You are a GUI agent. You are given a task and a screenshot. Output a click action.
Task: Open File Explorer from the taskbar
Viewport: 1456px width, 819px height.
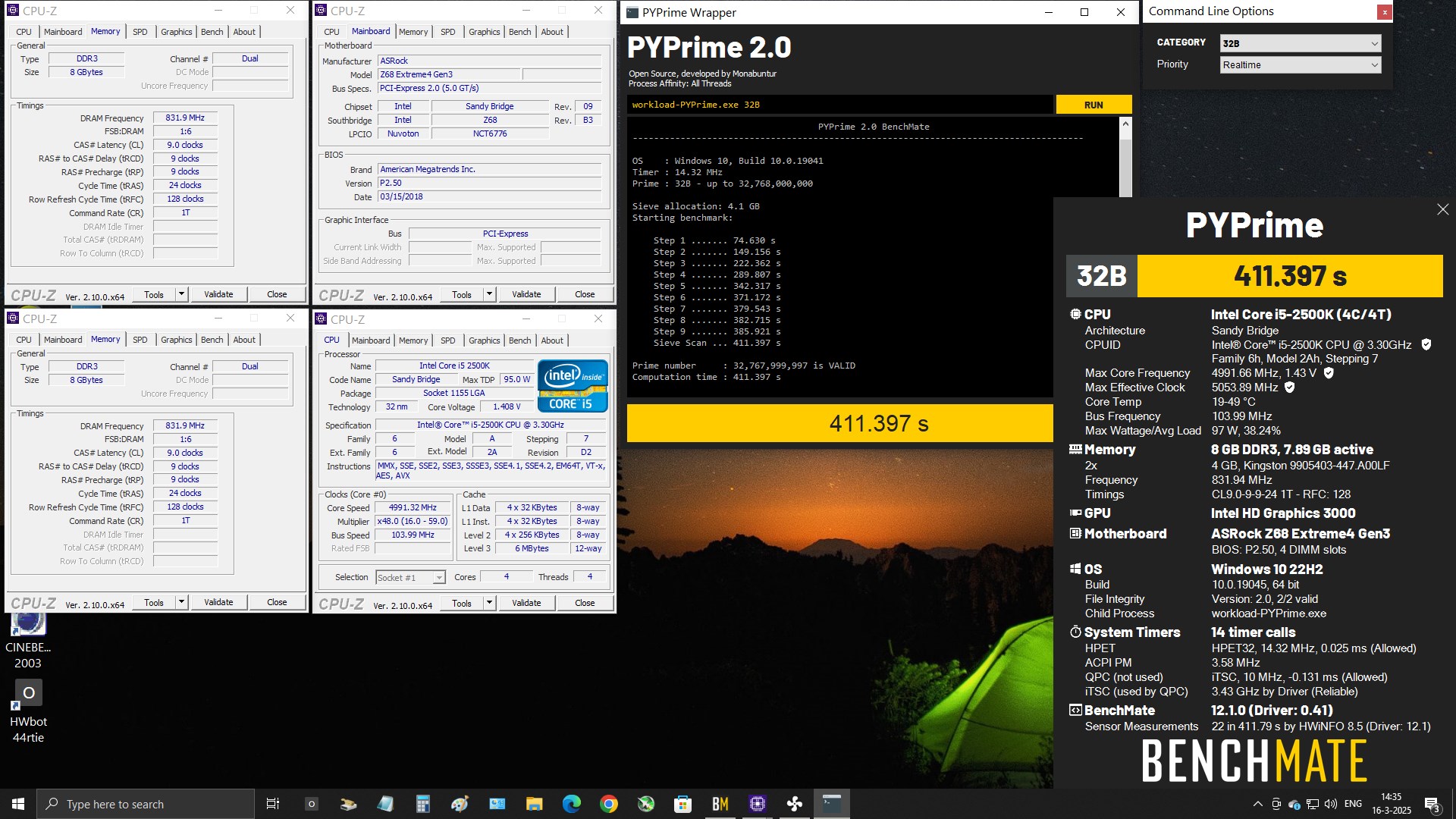(x=534, y=804)
